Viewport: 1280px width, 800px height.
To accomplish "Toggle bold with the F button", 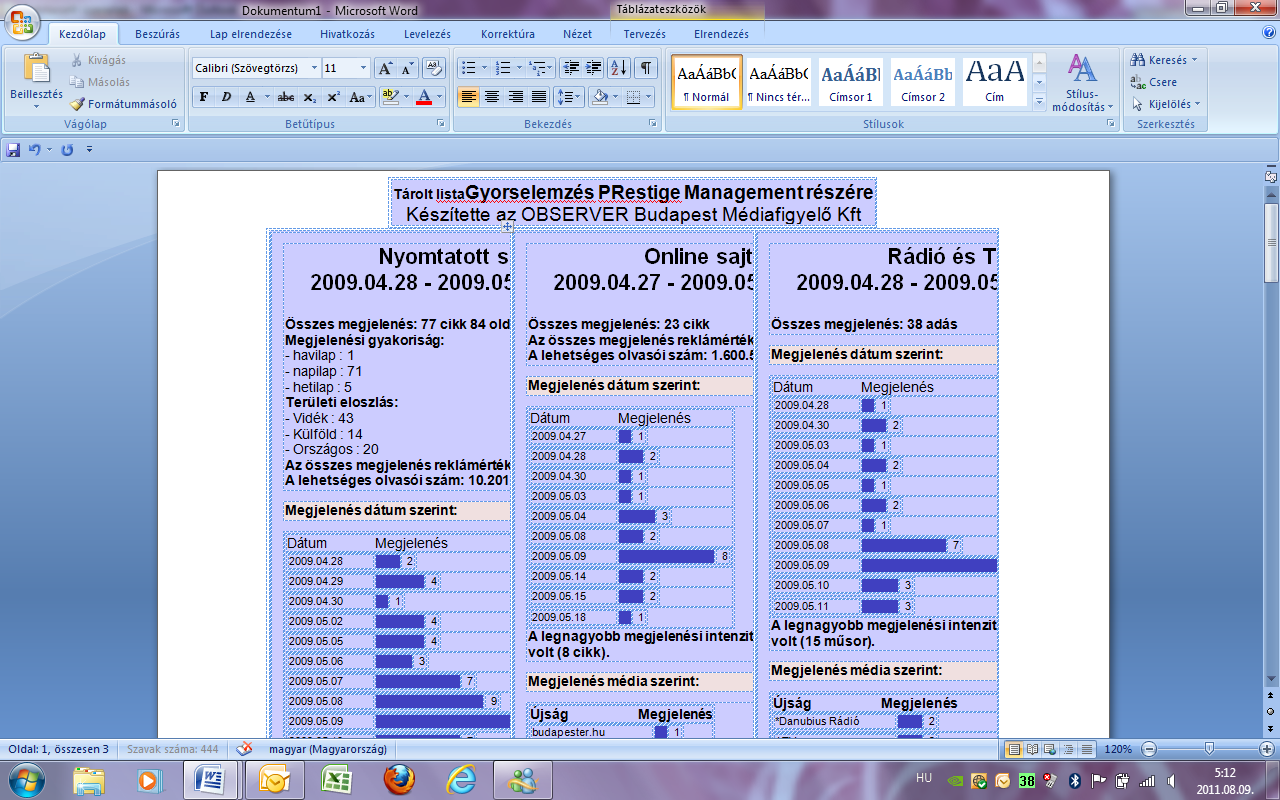I will click(x=204, y=97).
